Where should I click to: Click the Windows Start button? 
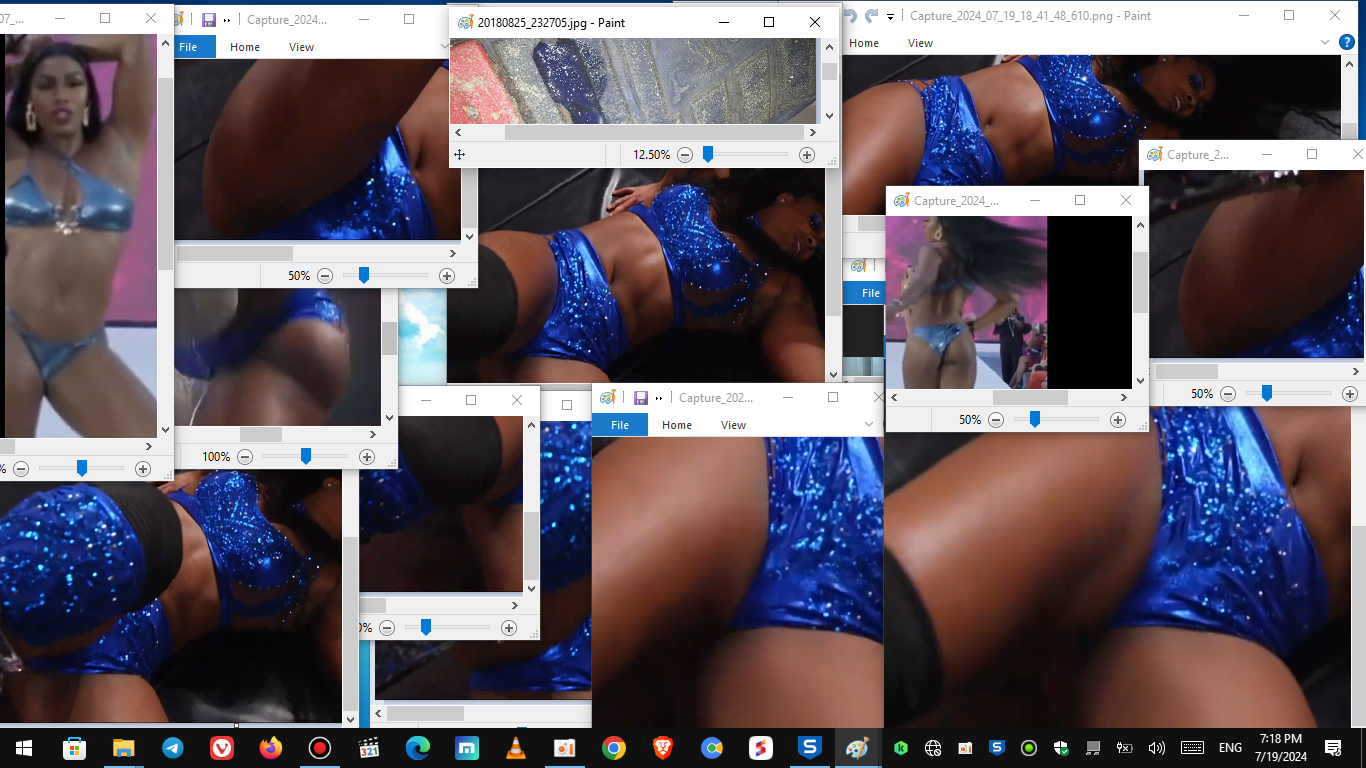23,748
